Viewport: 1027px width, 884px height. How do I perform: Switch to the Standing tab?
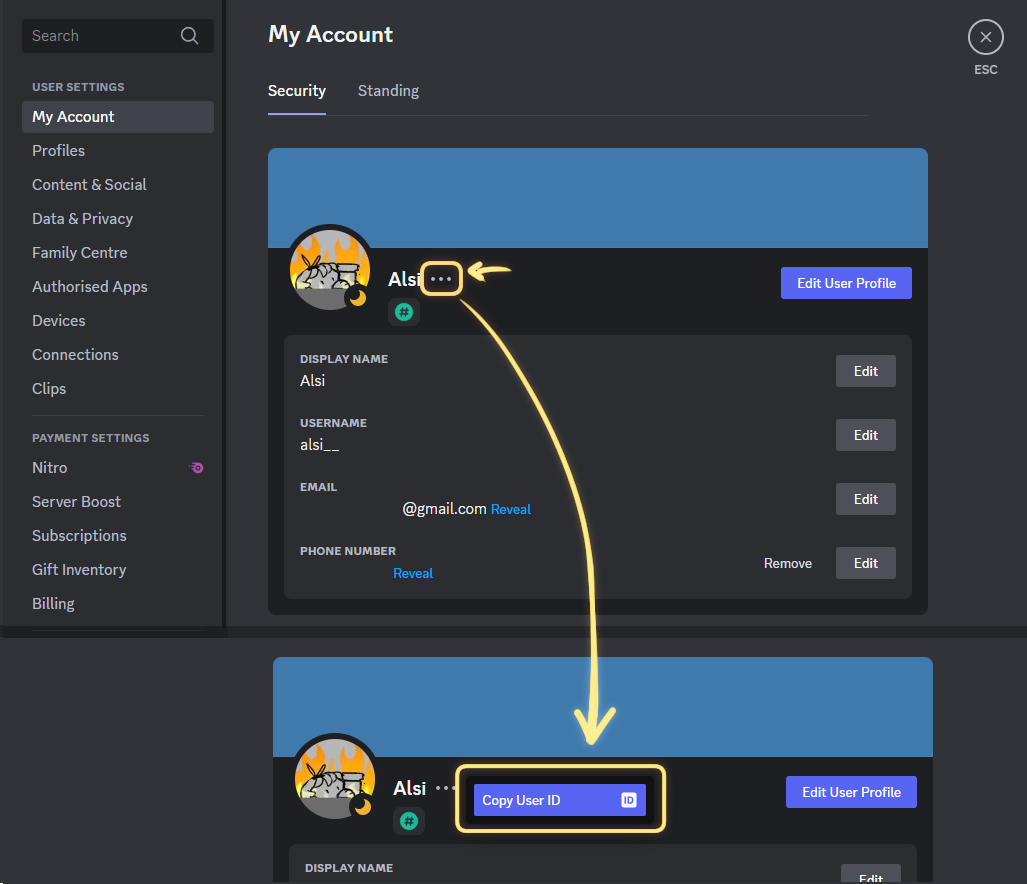(x=388, y=91)
